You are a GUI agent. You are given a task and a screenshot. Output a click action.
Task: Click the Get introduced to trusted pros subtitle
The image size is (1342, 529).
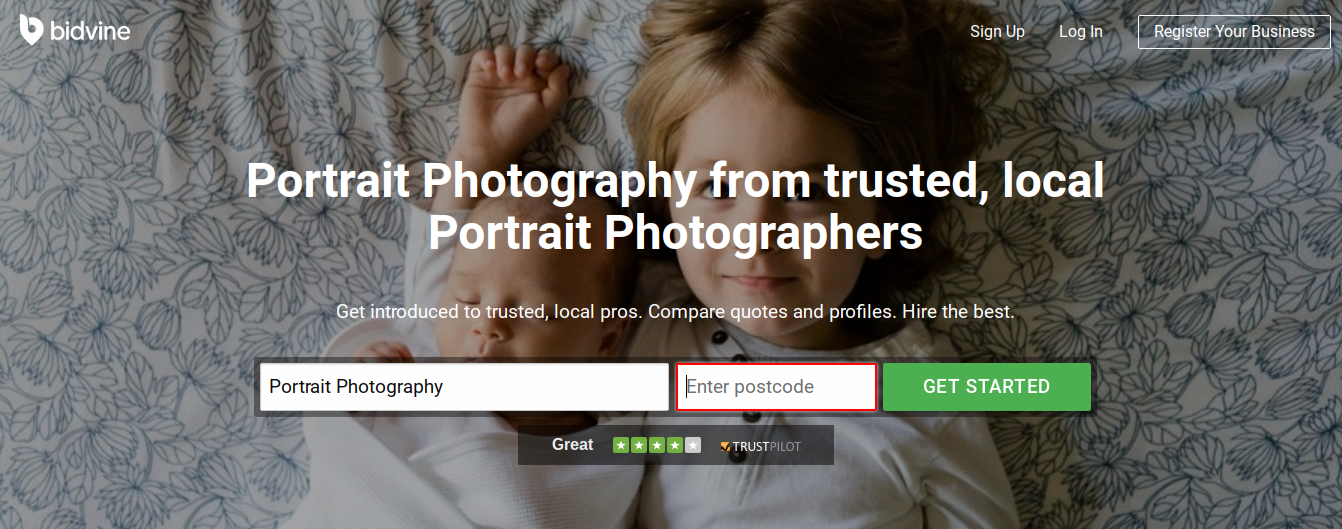[x=675, y=312]
